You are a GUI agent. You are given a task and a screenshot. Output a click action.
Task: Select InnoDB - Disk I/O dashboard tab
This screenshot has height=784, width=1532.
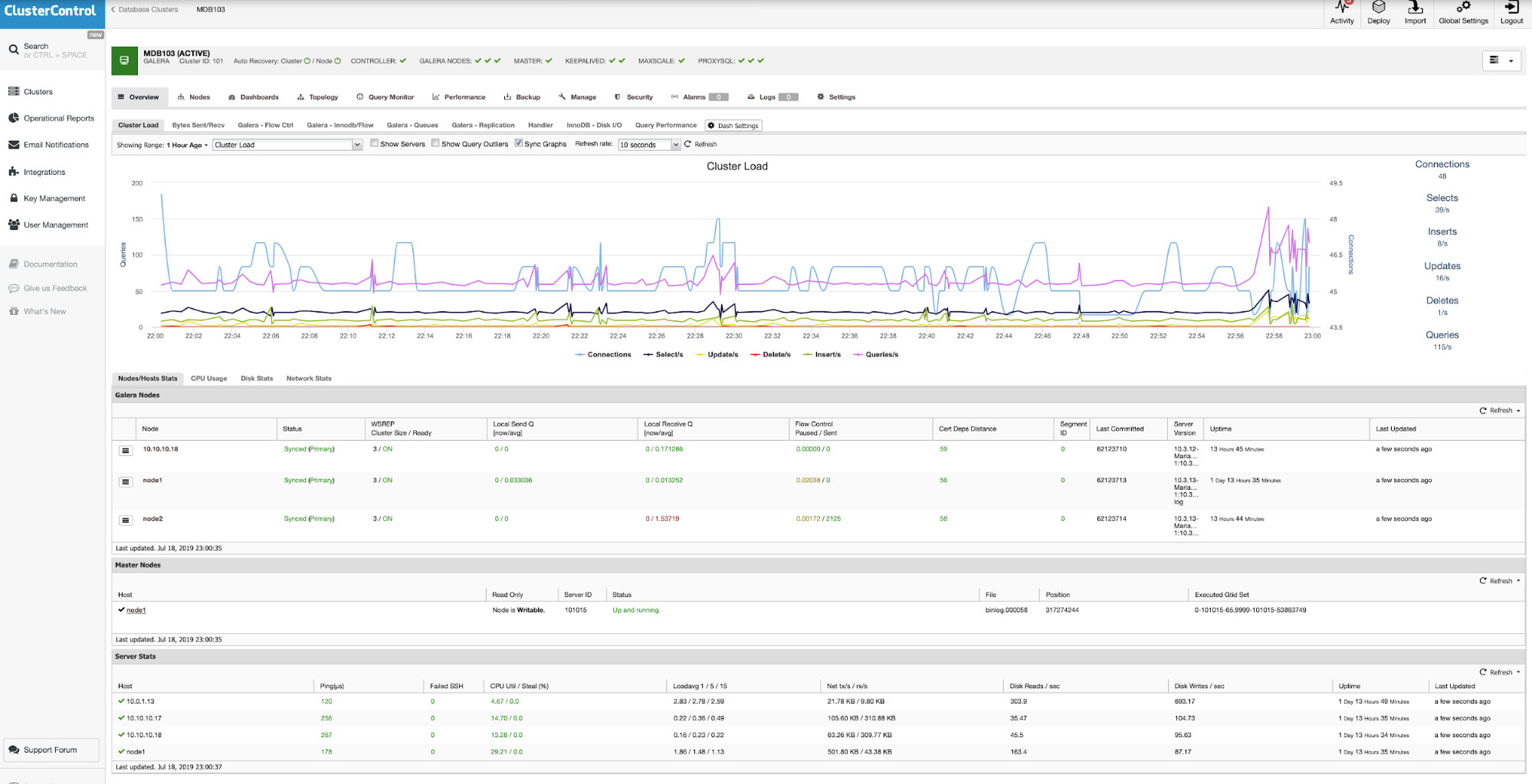(594, 125)
